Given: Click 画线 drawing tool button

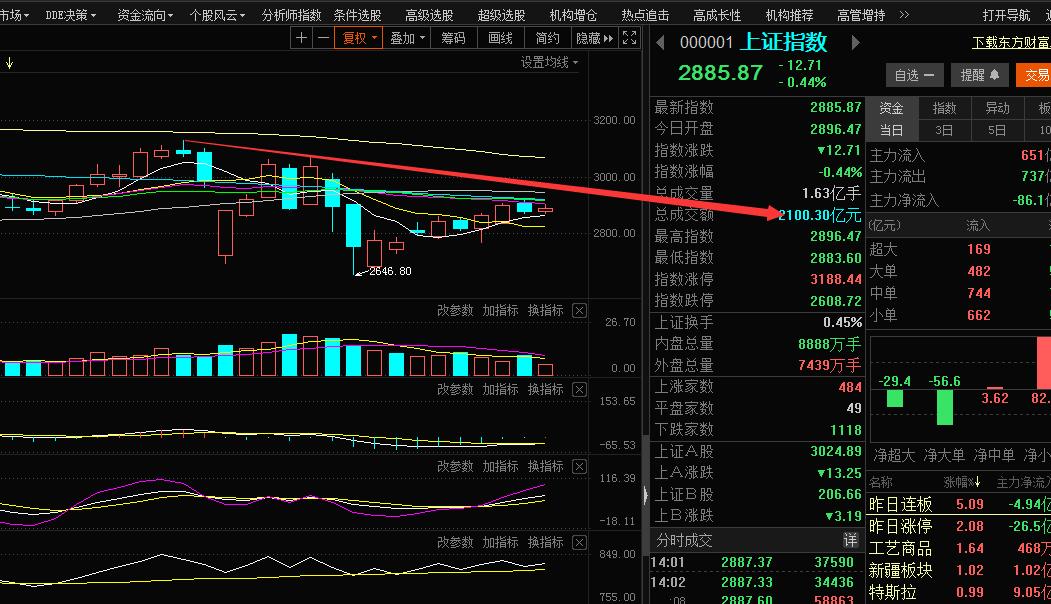Looking at the screenshot, I should [x=500, y=38].
